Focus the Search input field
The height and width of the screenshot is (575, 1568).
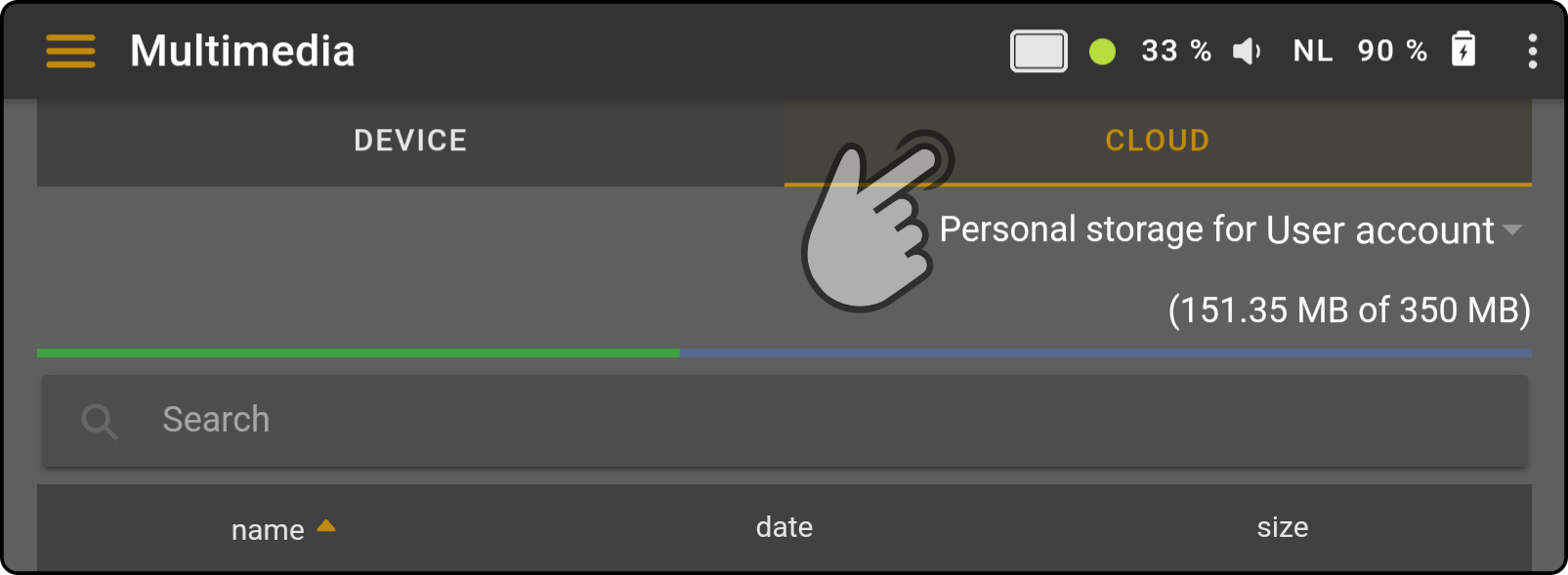784,421
